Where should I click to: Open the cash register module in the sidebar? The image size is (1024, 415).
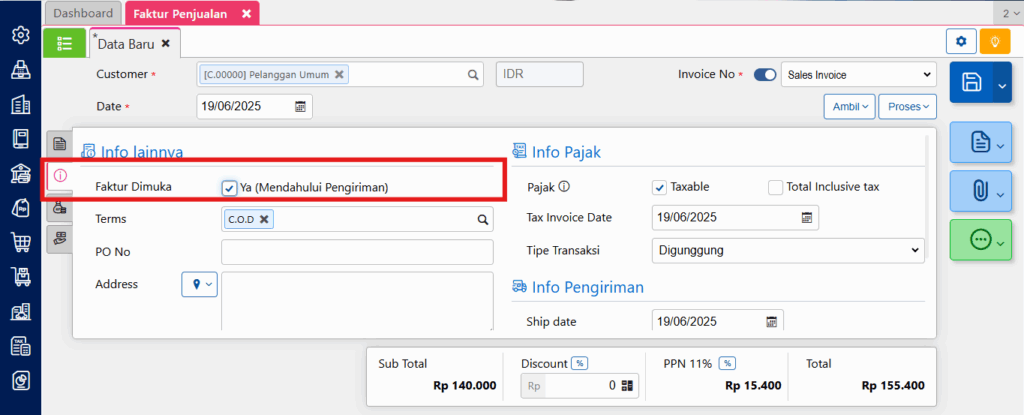coord(21,69)
